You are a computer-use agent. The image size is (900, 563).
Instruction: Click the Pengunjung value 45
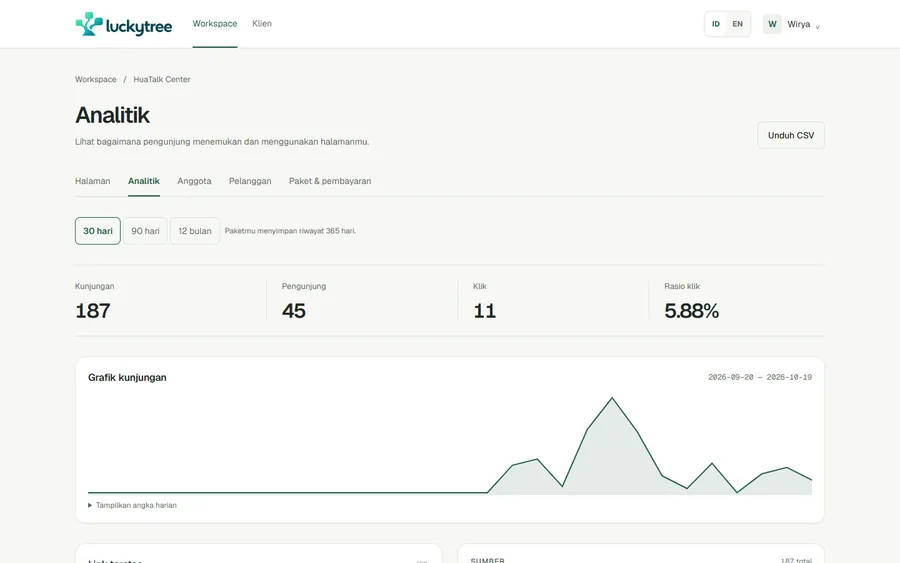click(294, 310)
